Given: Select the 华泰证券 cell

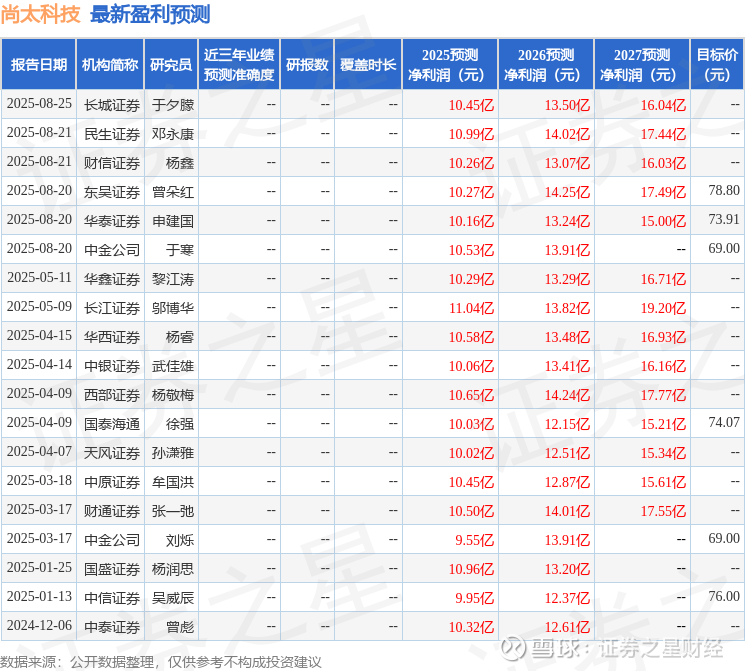Looking at the screenshot, I should 112,221.
